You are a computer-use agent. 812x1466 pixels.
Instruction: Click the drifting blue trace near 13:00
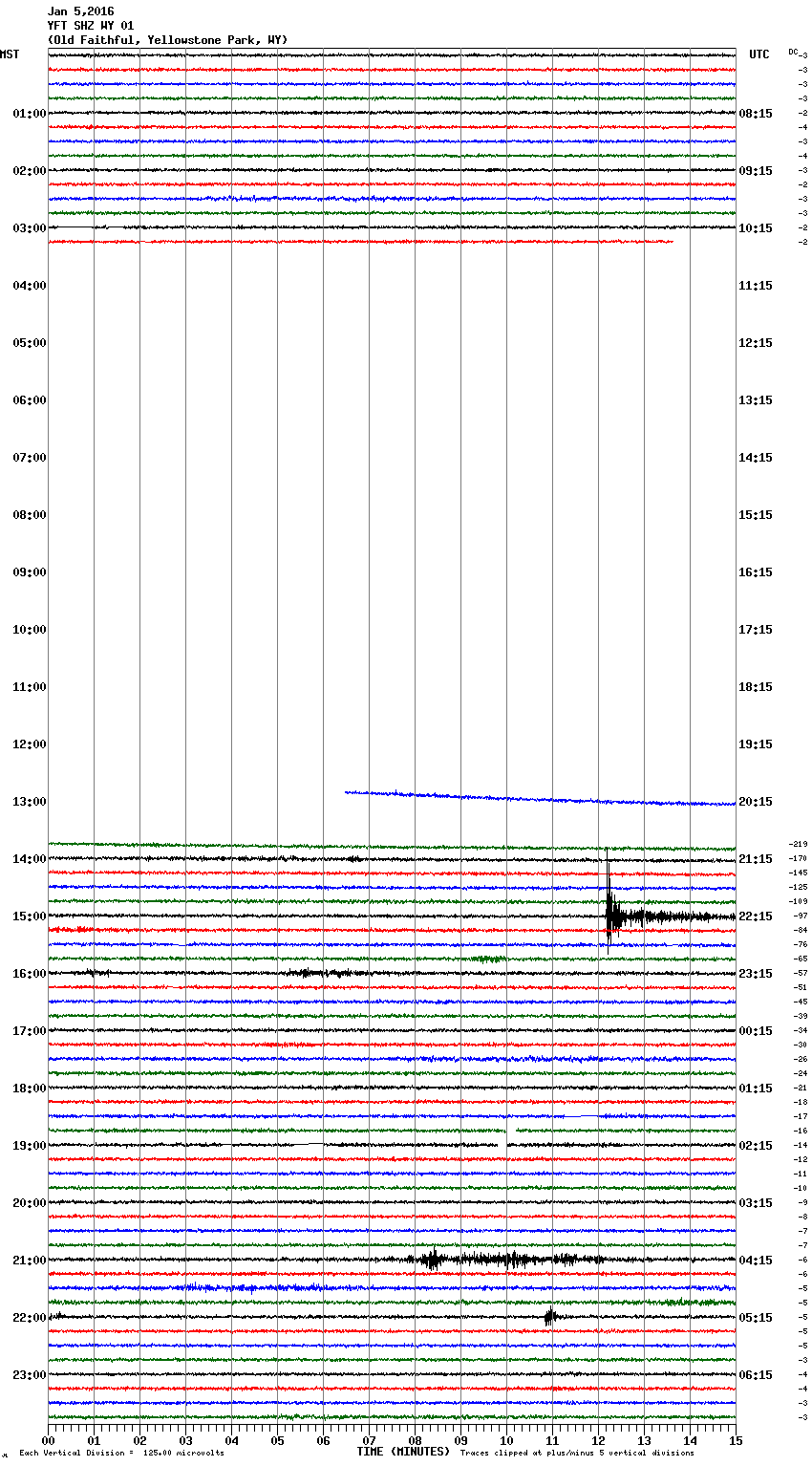click(x=540, y=798)
